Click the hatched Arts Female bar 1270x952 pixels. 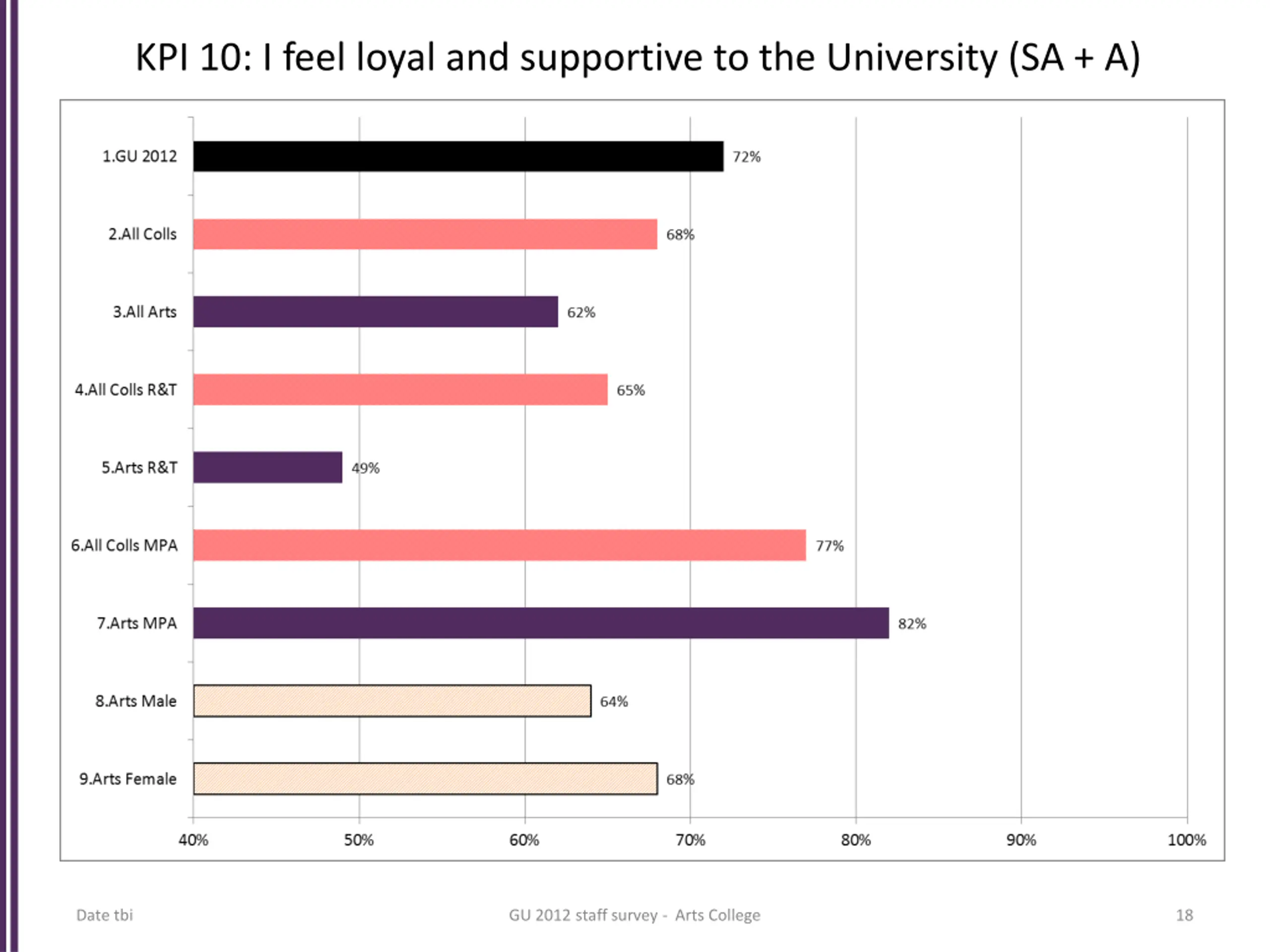[x=426, y=778]
